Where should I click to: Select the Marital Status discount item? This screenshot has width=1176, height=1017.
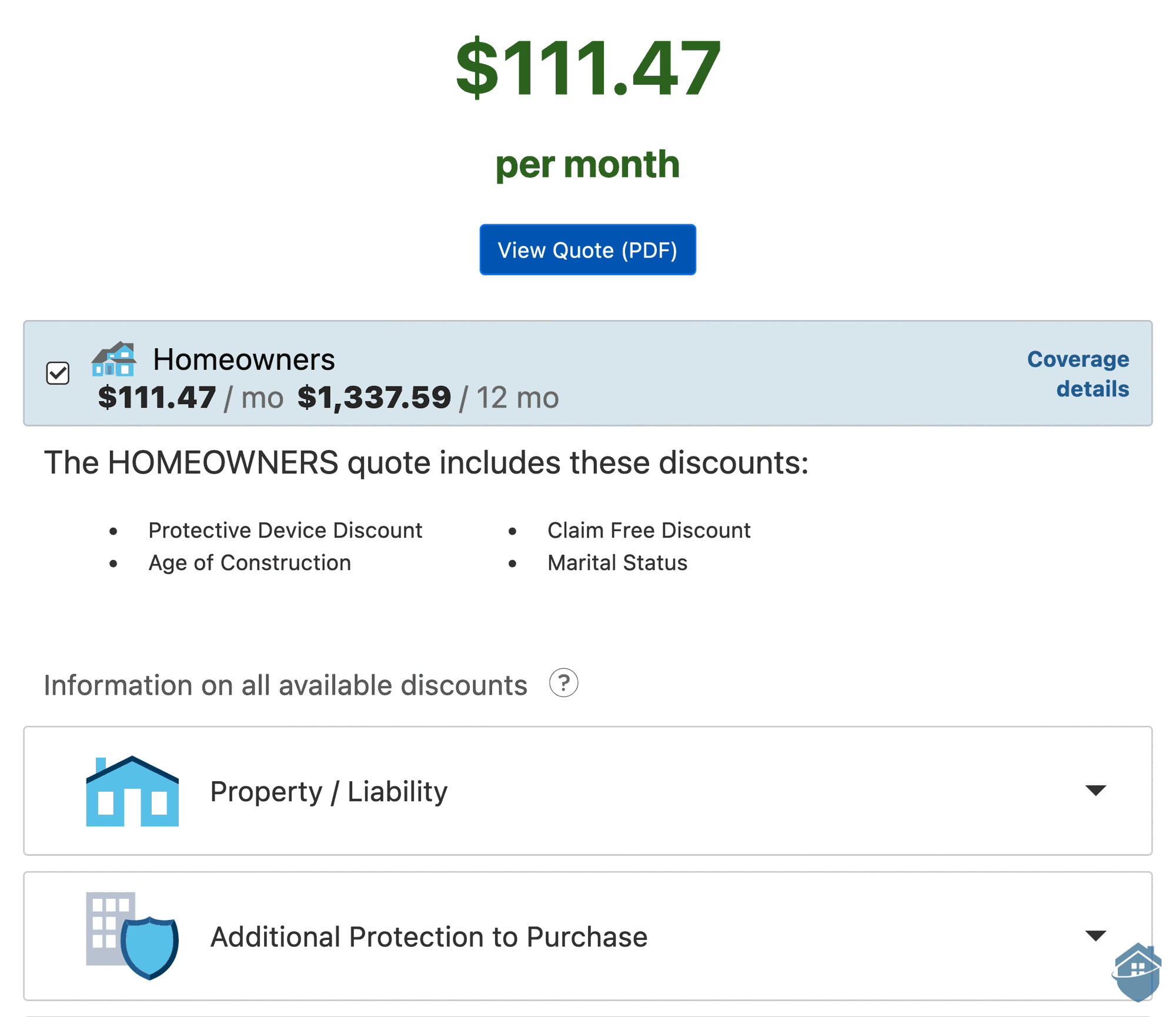pos(617,562)
